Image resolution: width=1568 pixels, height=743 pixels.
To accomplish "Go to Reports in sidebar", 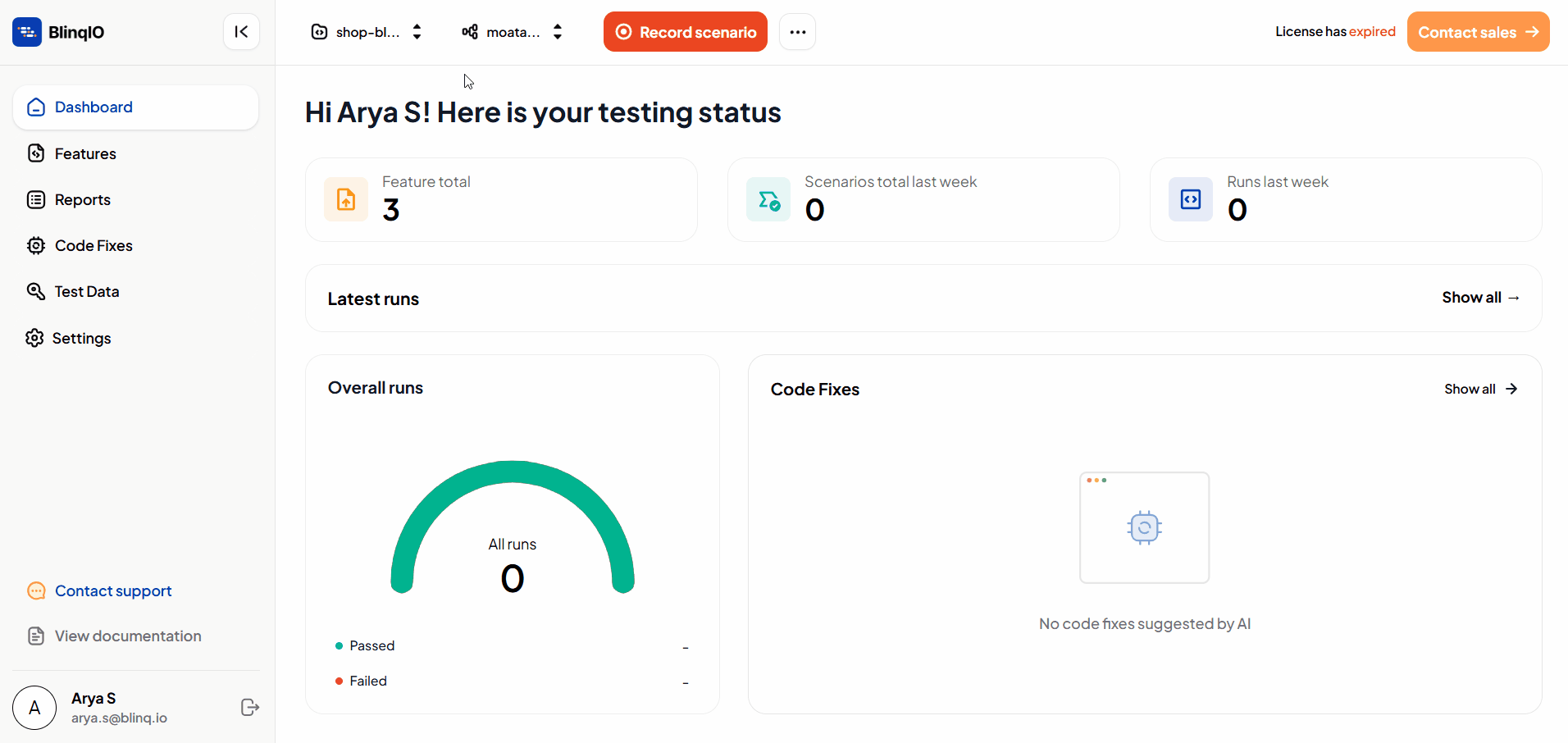I will click(x=136, y=199).
